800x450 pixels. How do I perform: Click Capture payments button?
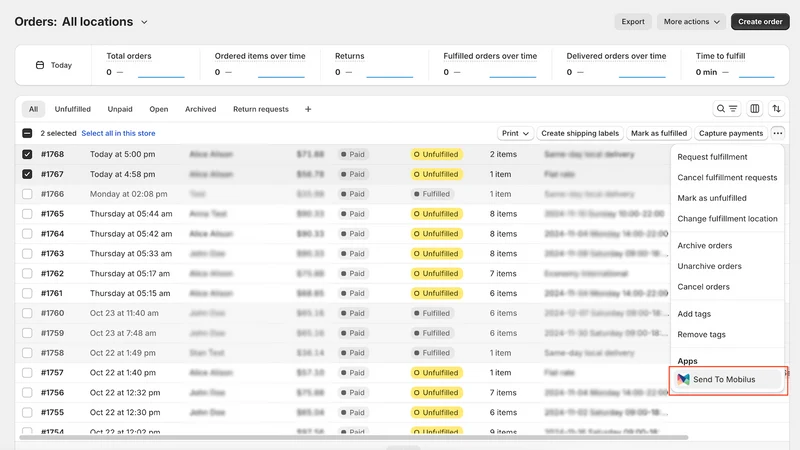731,133
